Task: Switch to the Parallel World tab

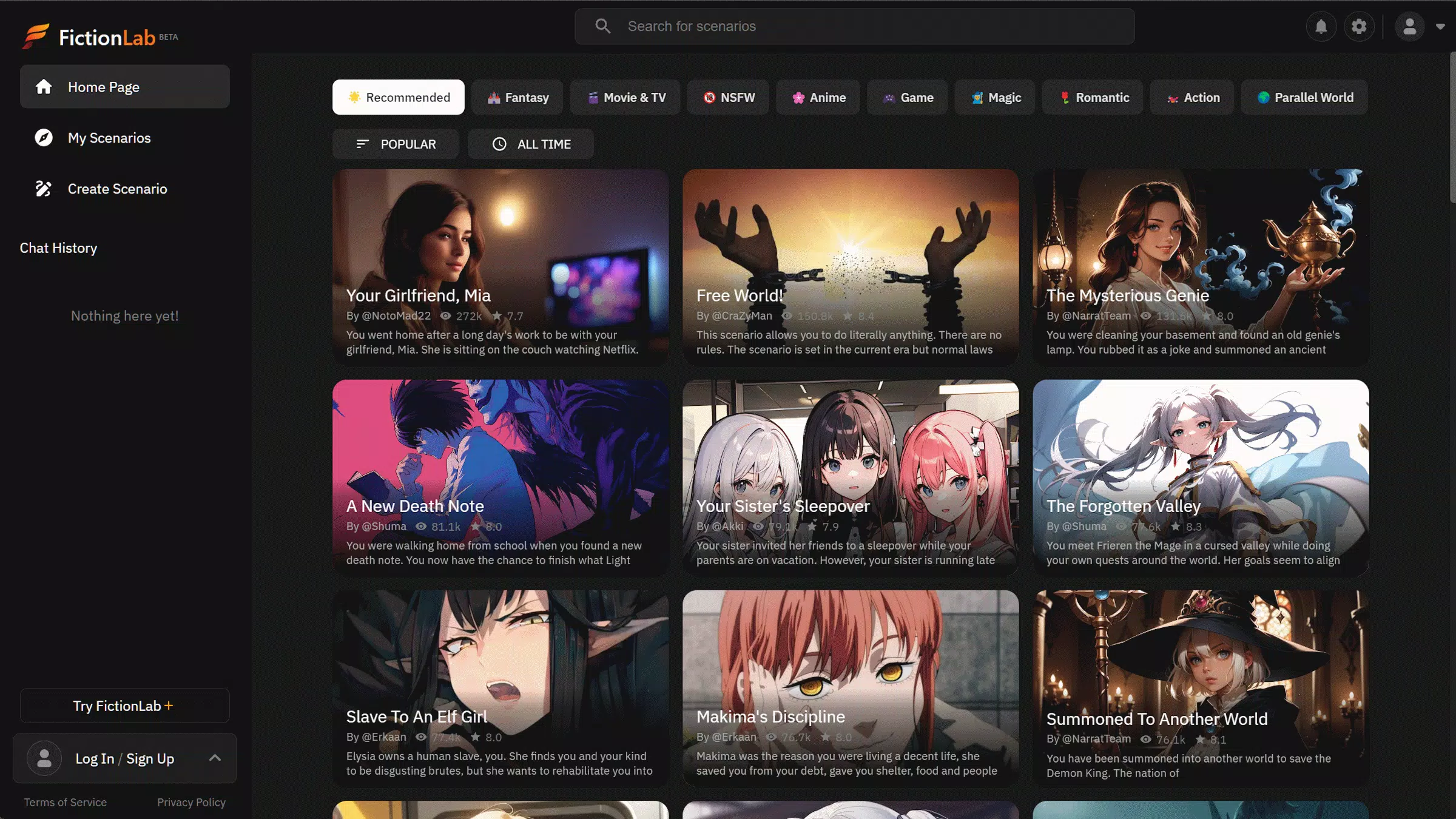Action: (1304, 97)
